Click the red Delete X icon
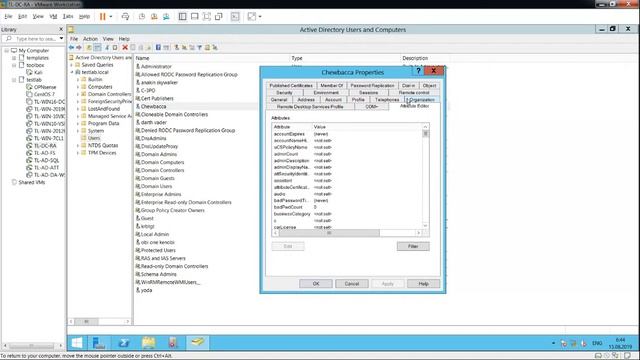The image size is (640, 360). 125,47
